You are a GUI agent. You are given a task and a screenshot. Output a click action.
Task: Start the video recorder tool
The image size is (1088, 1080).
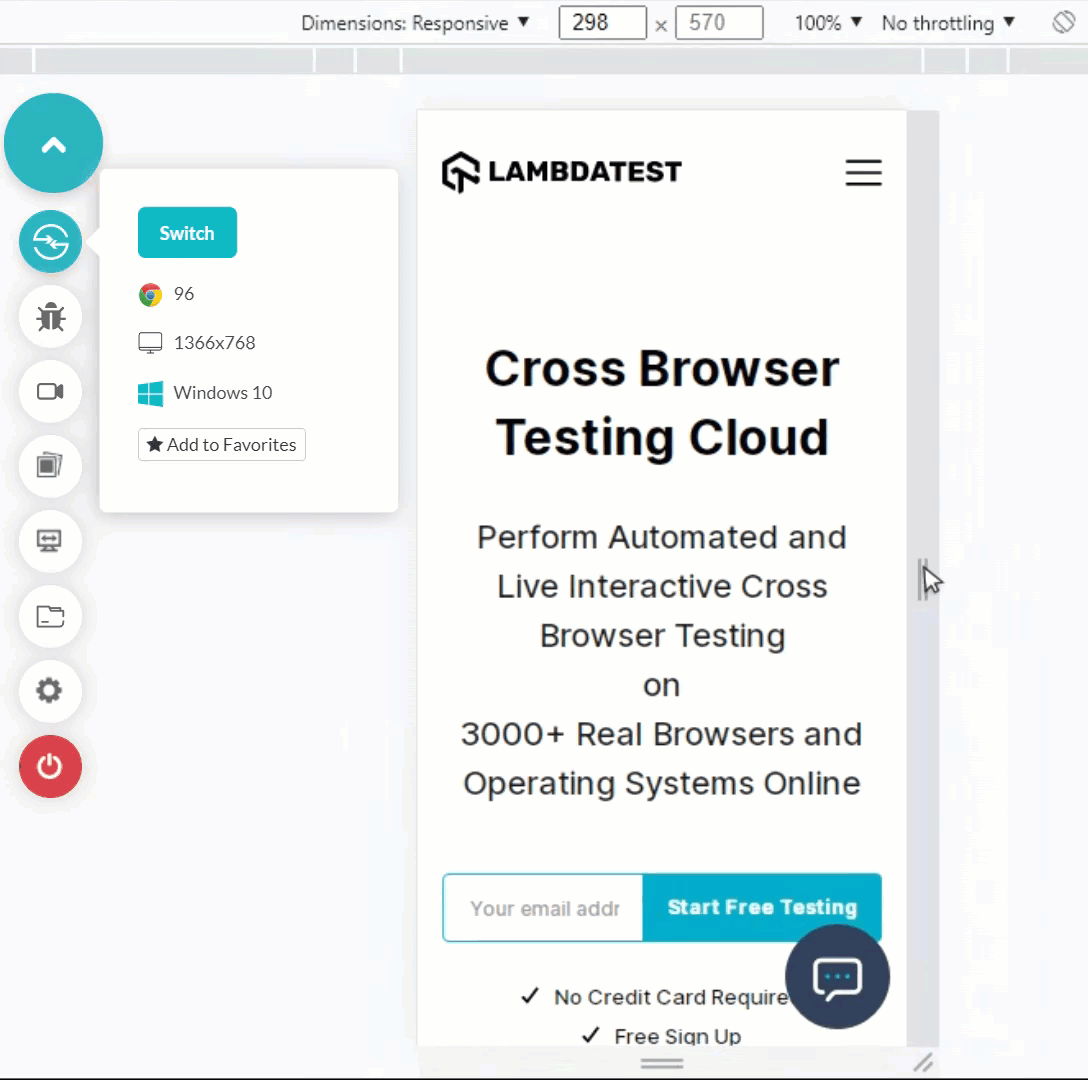[50, 392]
